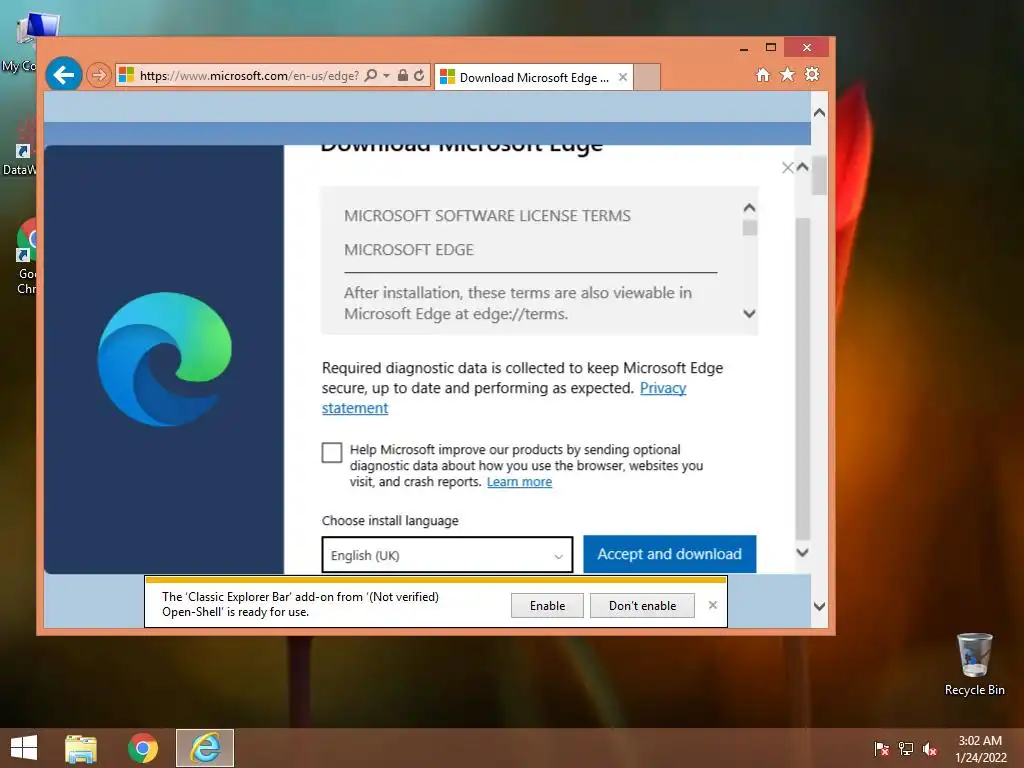Click the forward navigation arrow
Image resolution: width=1024 pixels, height=768 pixels.
pos(99,76)
